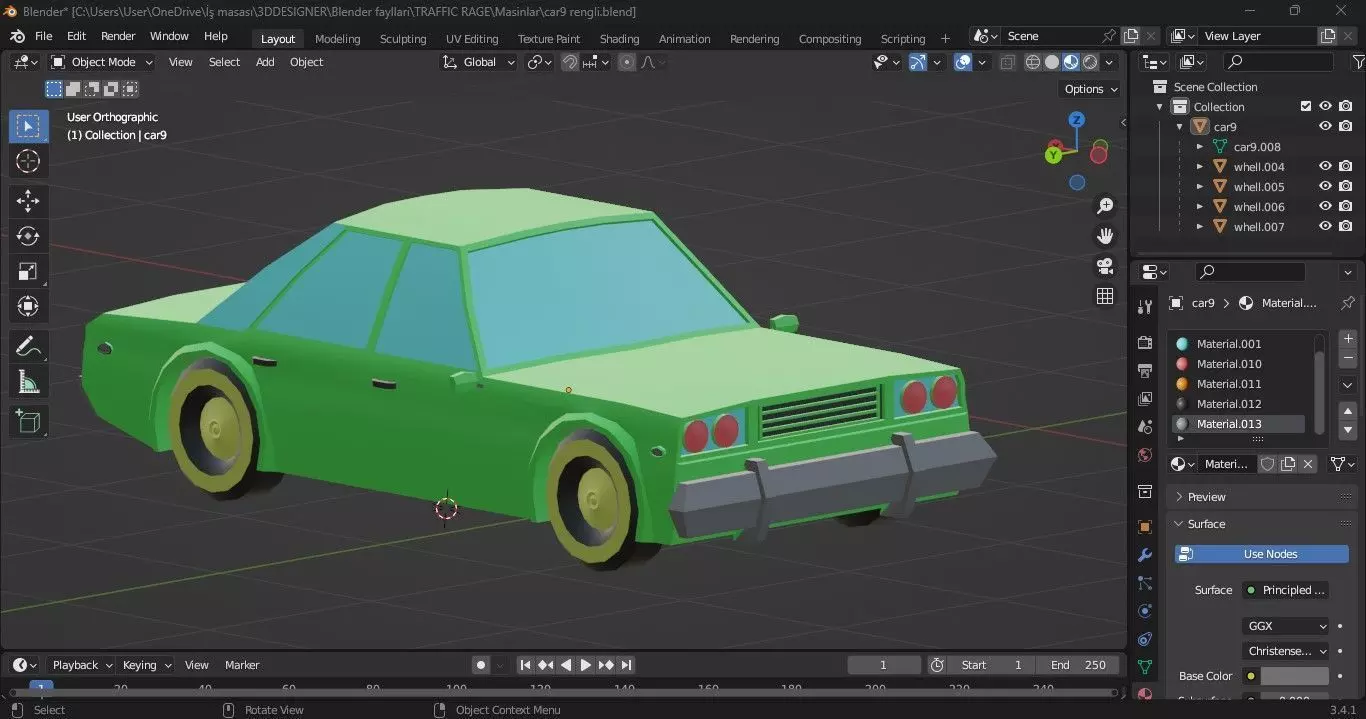Open the viewport Add menu
This screenshot has height=719, width=1366.
tap(265, 62)
